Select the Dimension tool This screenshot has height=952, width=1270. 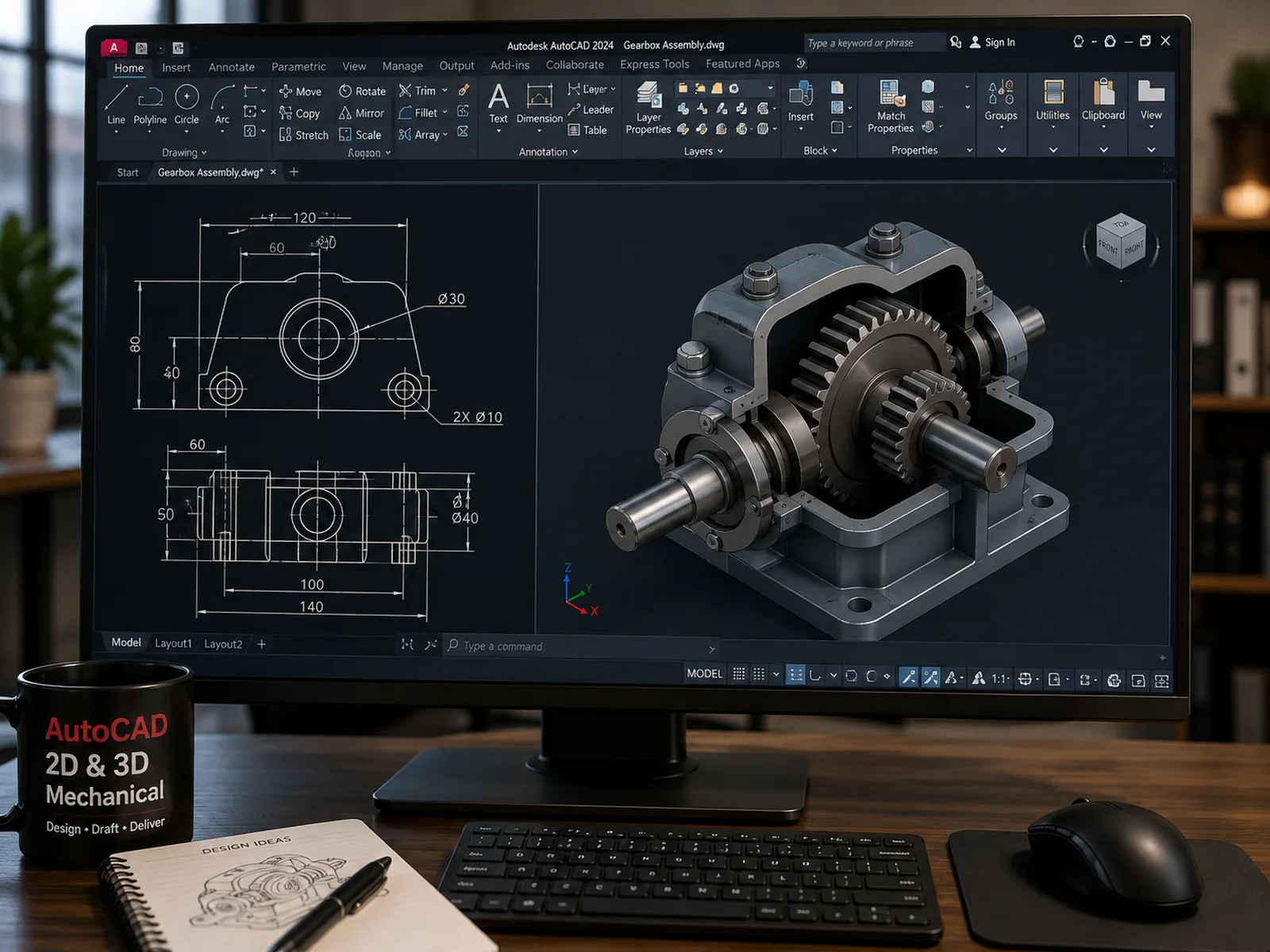click(539, 104)
